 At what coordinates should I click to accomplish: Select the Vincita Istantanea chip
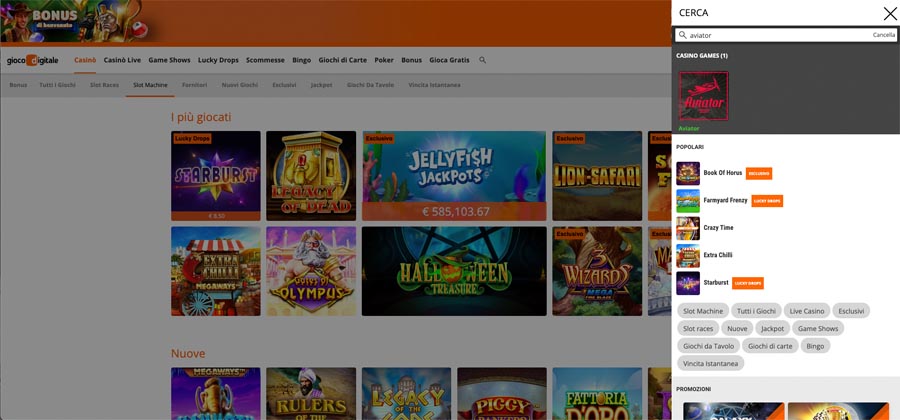click(x=711, y=363)
